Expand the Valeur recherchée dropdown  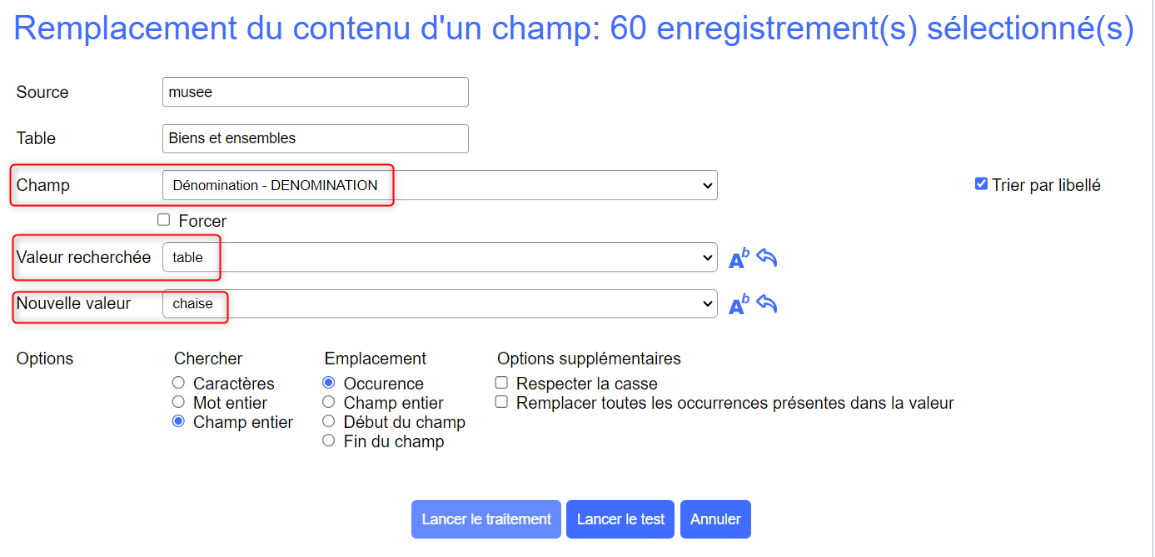click(439, 257)
